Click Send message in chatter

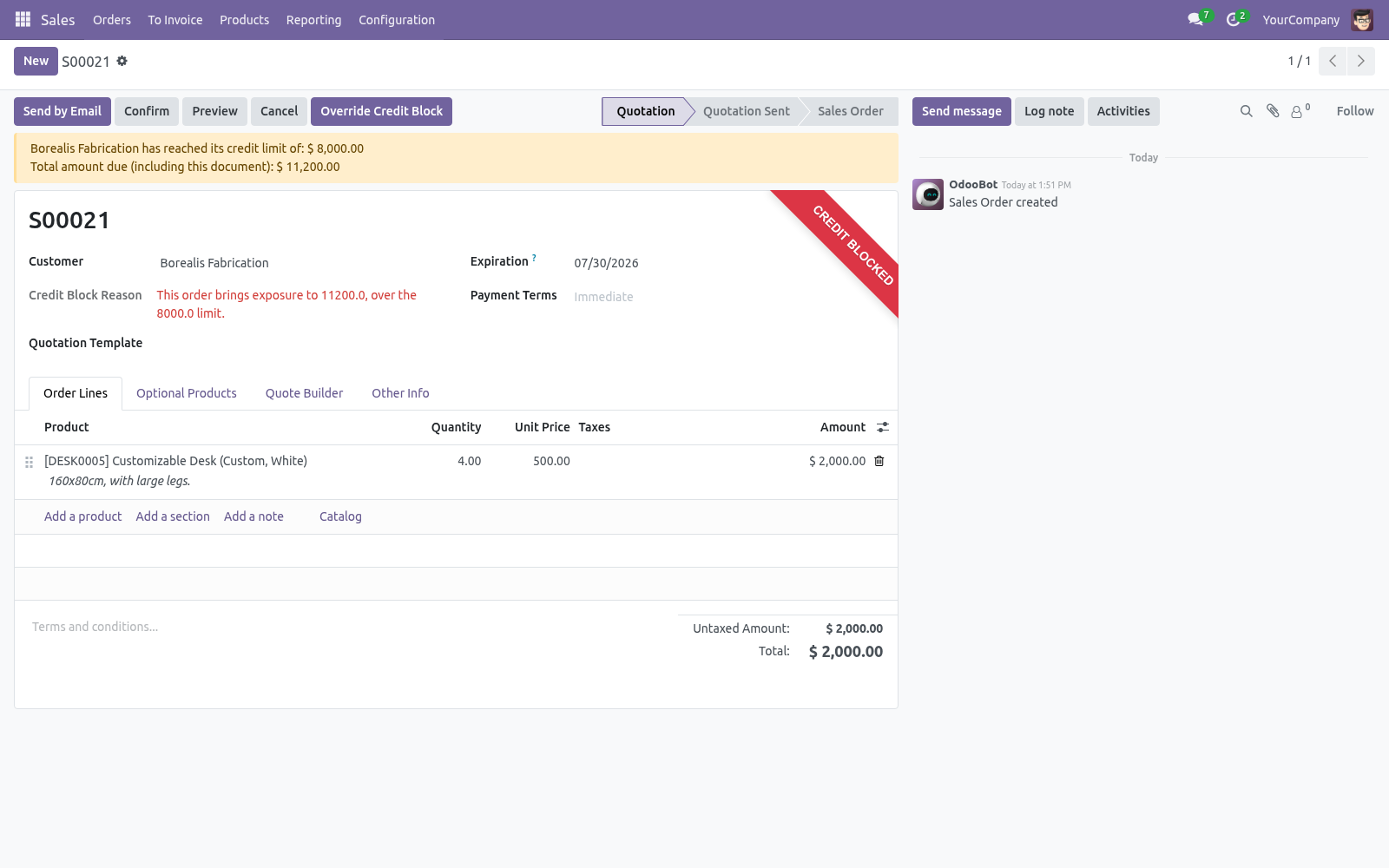(961, 111)
